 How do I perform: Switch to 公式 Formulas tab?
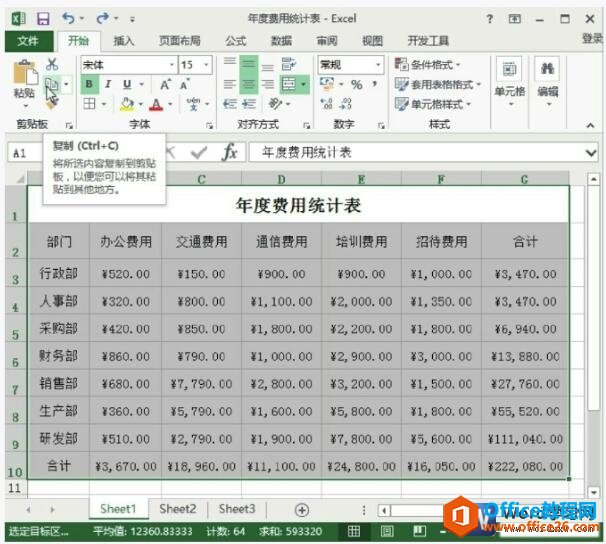236,41
